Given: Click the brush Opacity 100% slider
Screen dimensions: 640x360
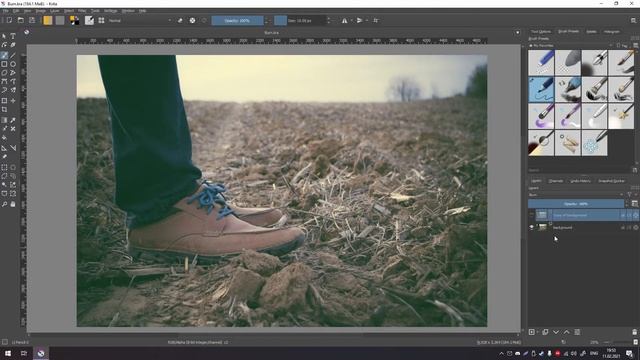Looking at the screenshot, I should (237, 20).
